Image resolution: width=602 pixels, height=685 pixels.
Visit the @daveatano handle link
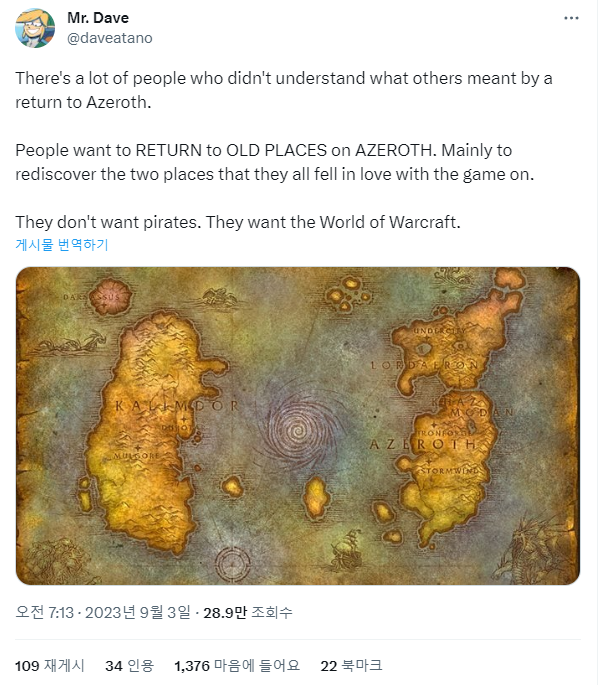coord(110,38)
